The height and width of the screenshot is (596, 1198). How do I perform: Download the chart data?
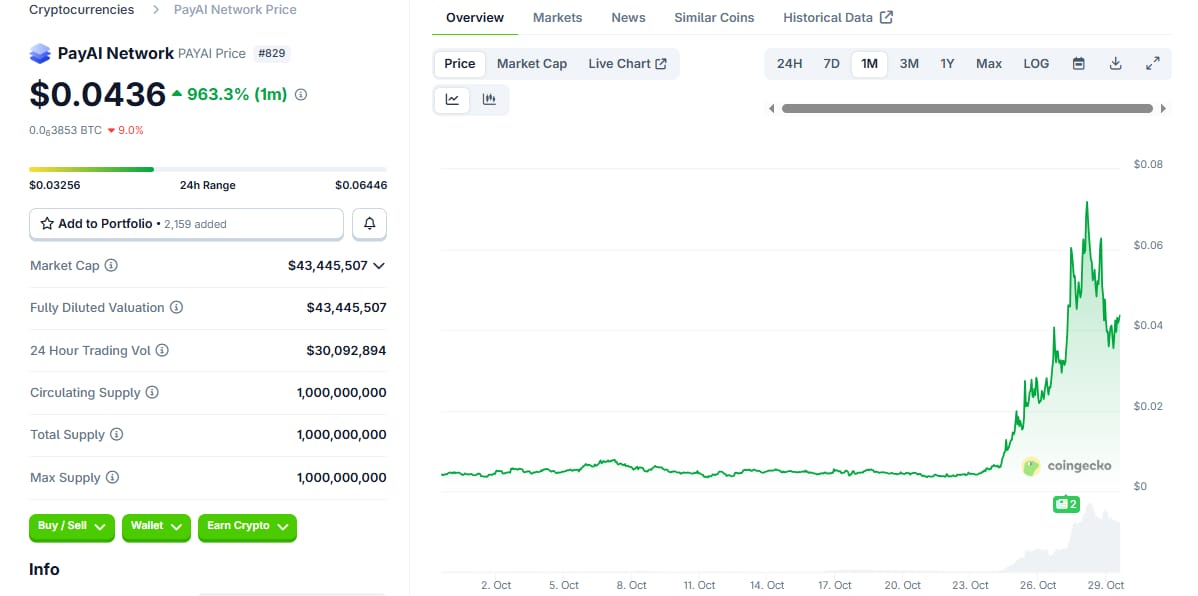pyautogui.click(x=1115, y=64)
